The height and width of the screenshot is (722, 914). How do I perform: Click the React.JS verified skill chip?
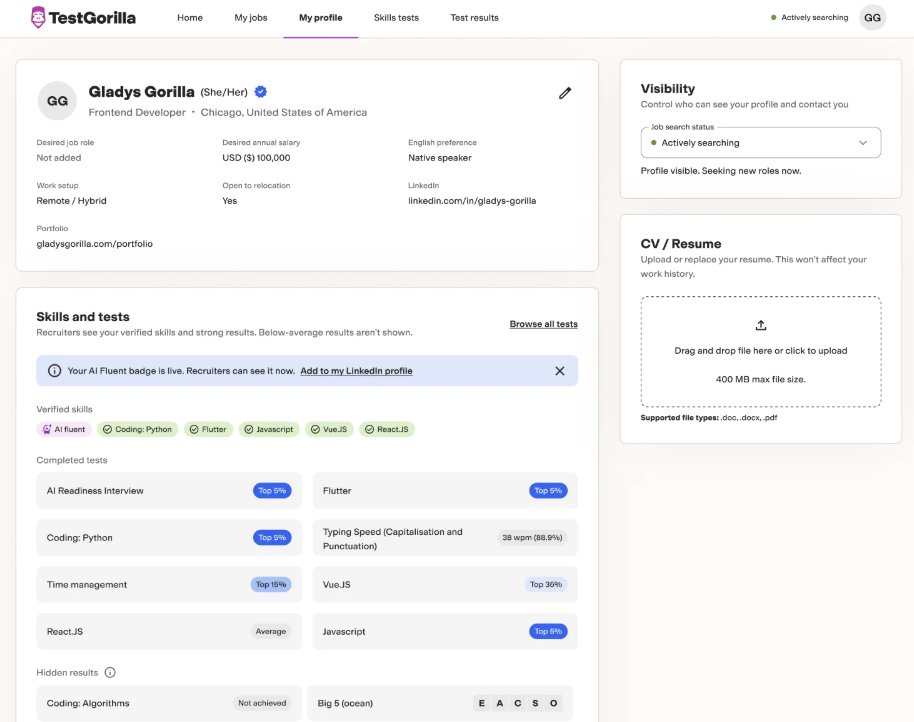387,429
